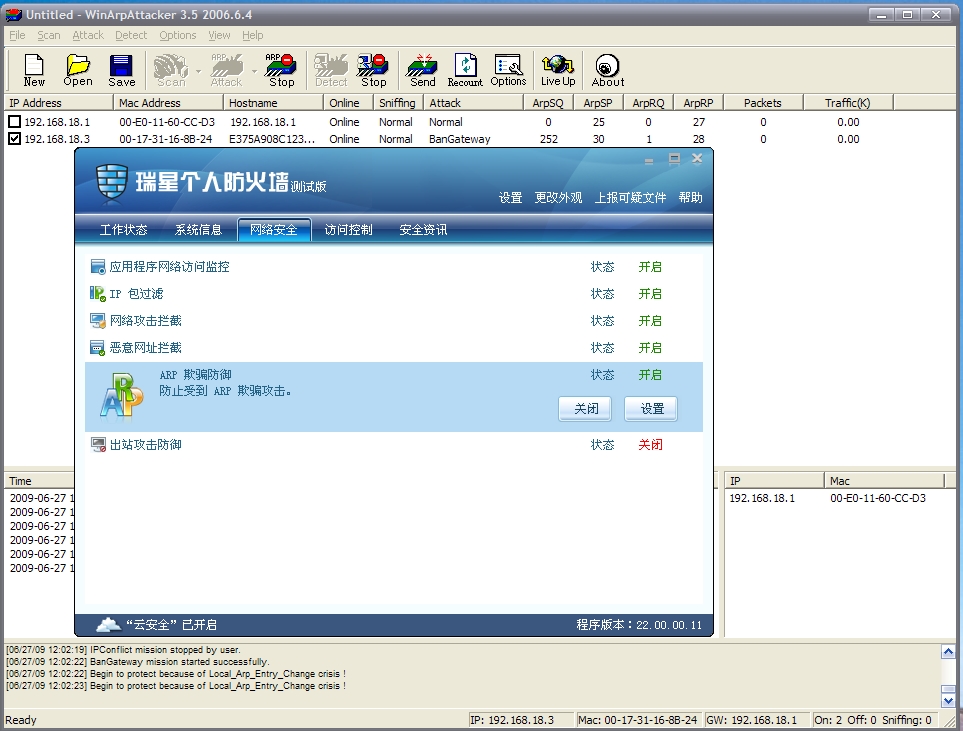963x731 pixels.
Task: Select the 网络安全 tab
Action: click(x=274, y=230)
